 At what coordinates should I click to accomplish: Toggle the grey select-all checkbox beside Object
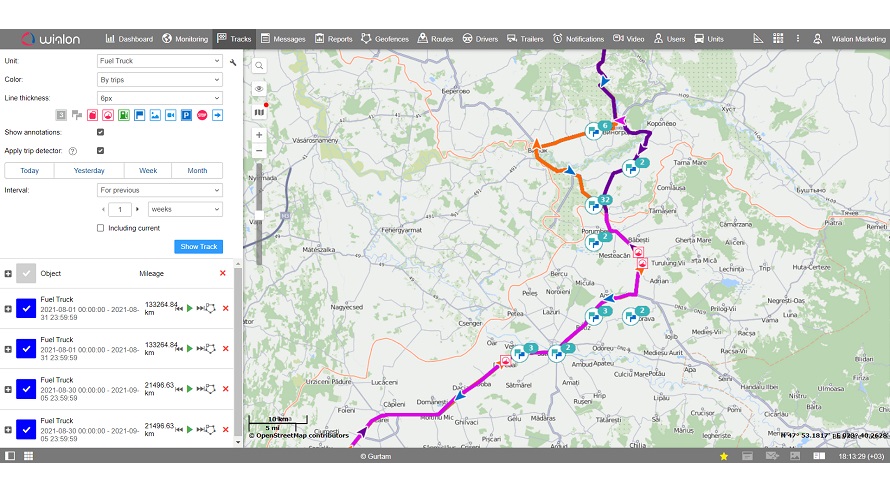[26, 274]
